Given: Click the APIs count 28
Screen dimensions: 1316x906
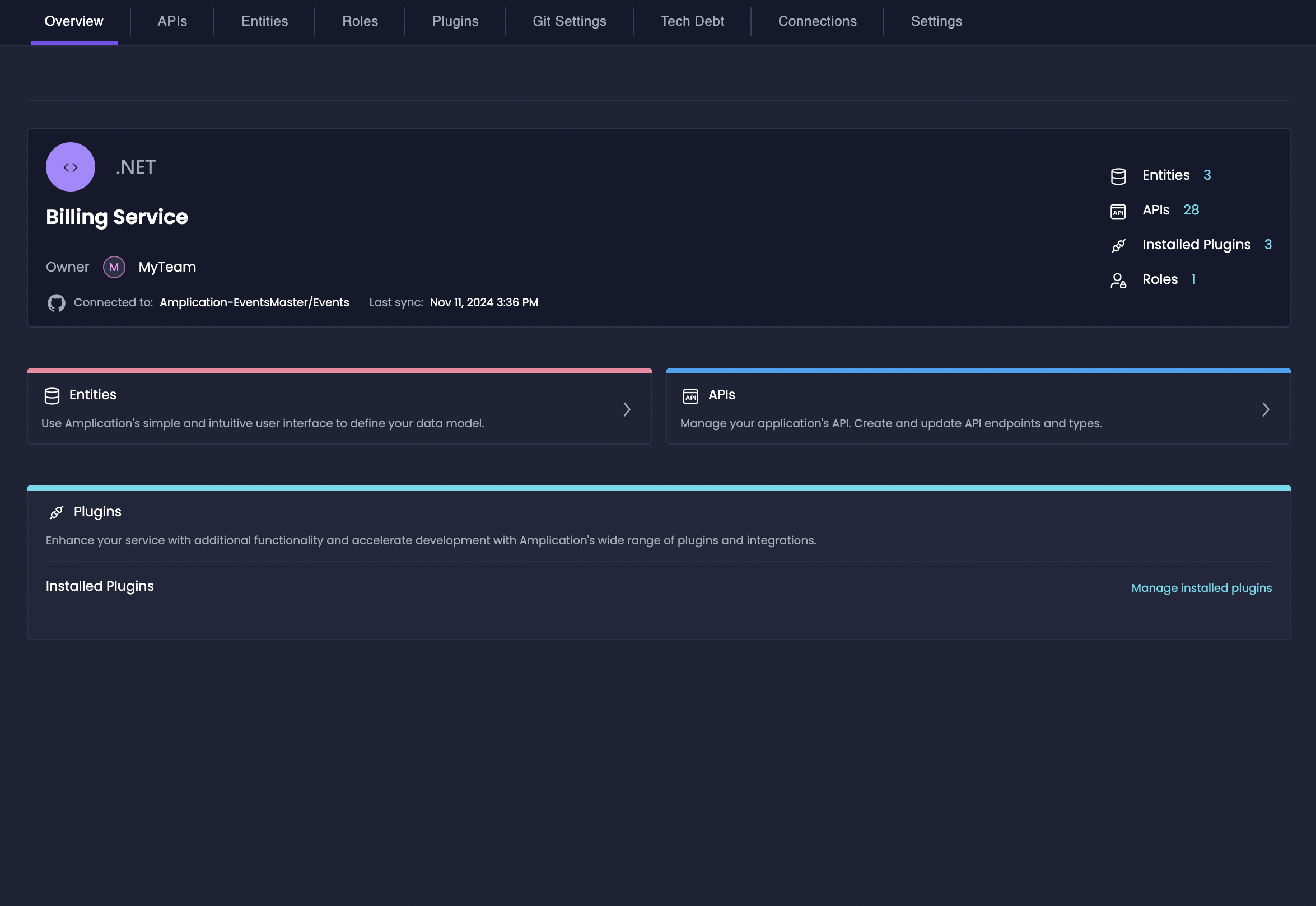Looking at the screenshot, I should coord(1191,210).
